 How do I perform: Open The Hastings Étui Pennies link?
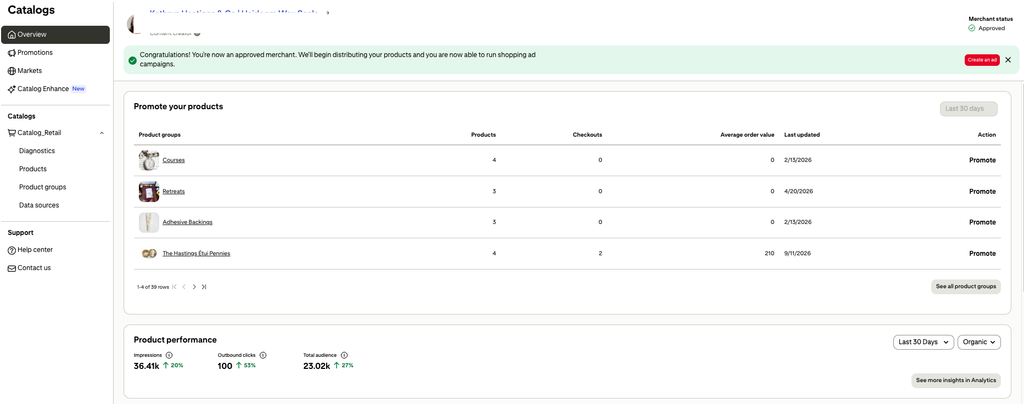coord(196,254)
